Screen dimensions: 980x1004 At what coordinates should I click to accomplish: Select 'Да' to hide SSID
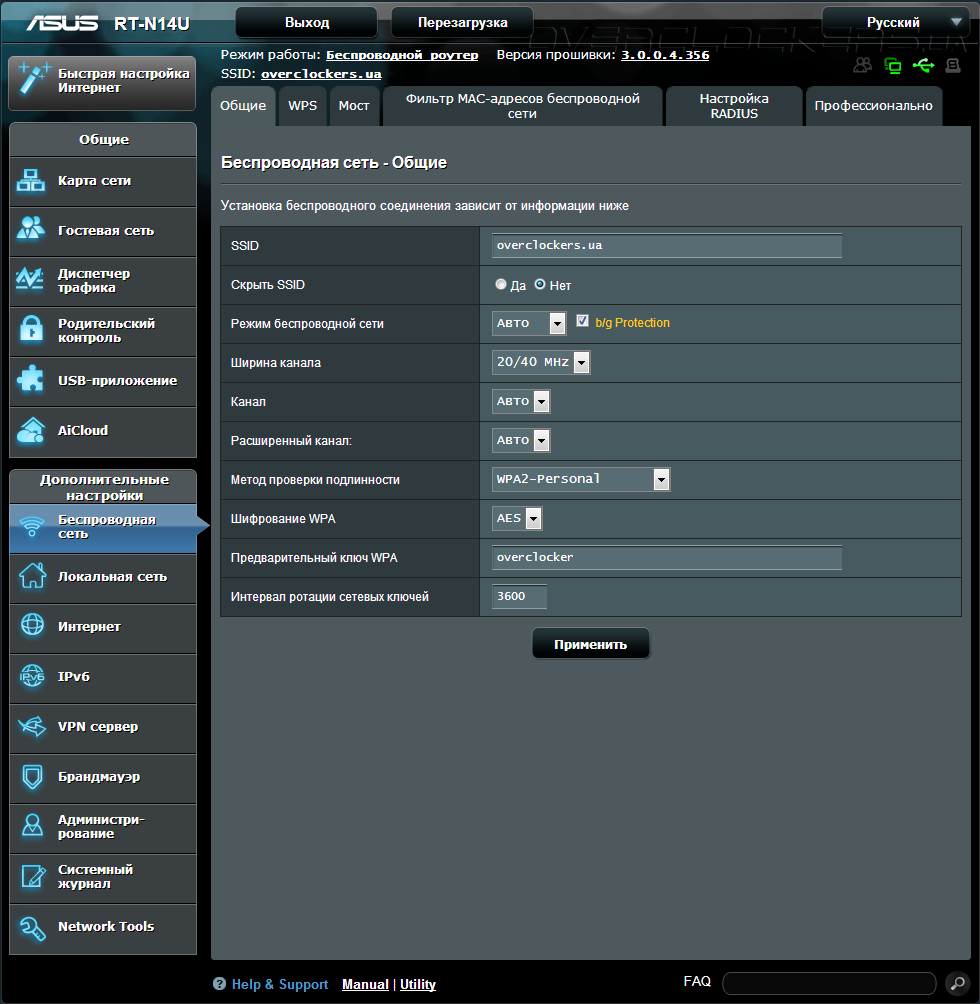501,284
